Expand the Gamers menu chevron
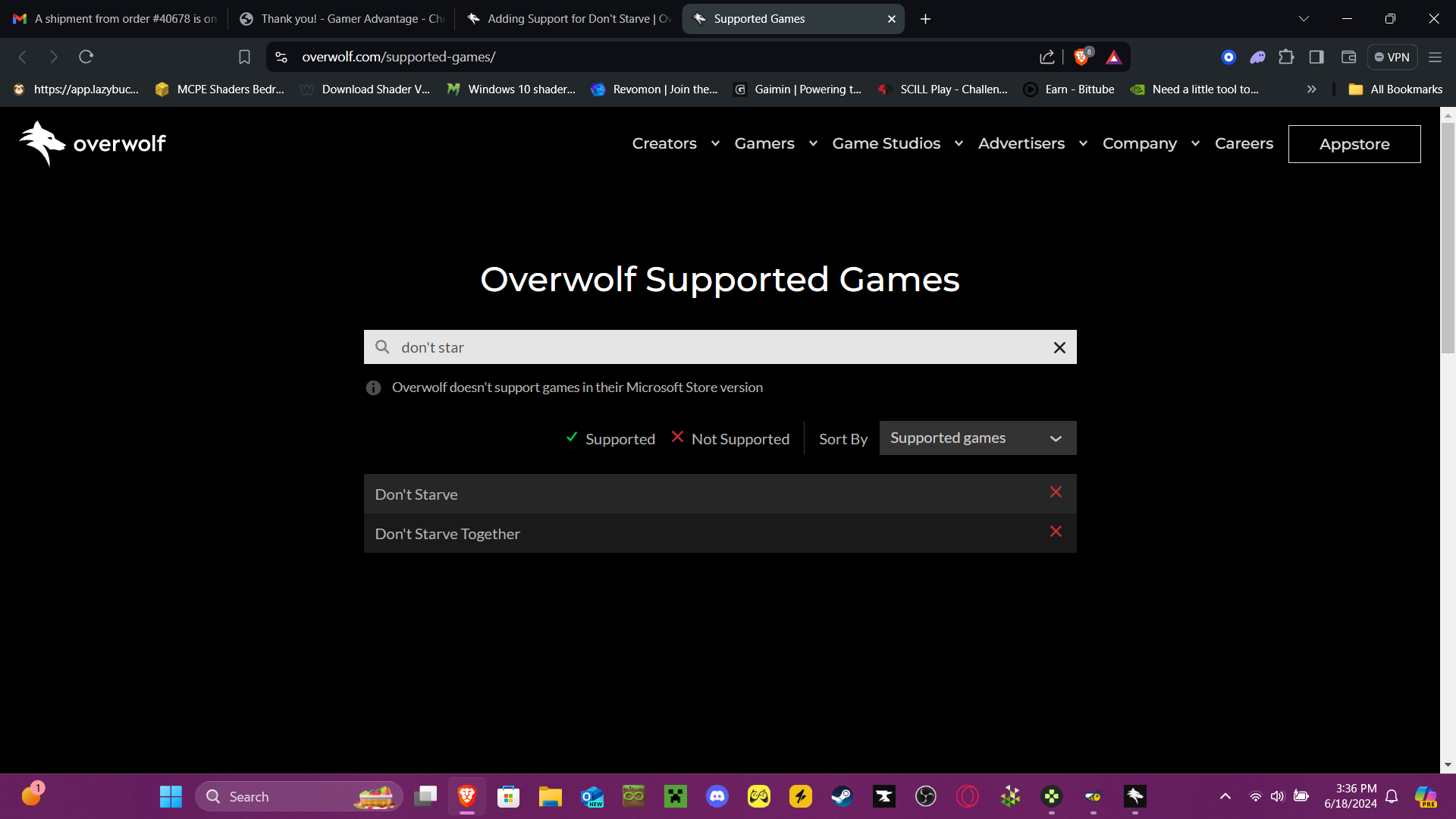1456x819 pixels. click(x=813, y=143)
